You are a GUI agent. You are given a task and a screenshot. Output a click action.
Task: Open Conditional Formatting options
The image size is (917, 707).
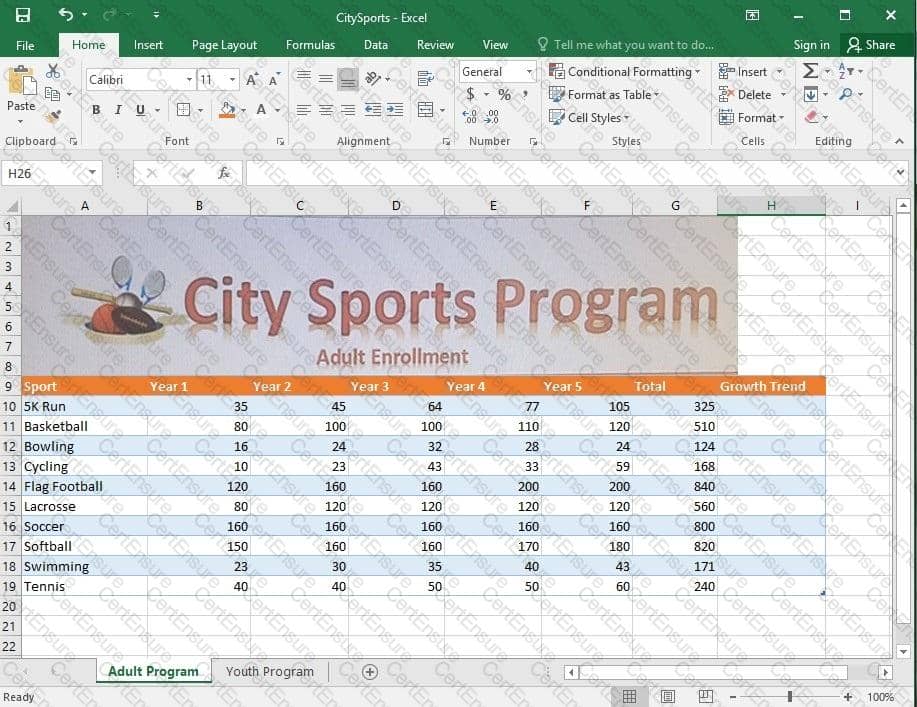click(625, 71)
